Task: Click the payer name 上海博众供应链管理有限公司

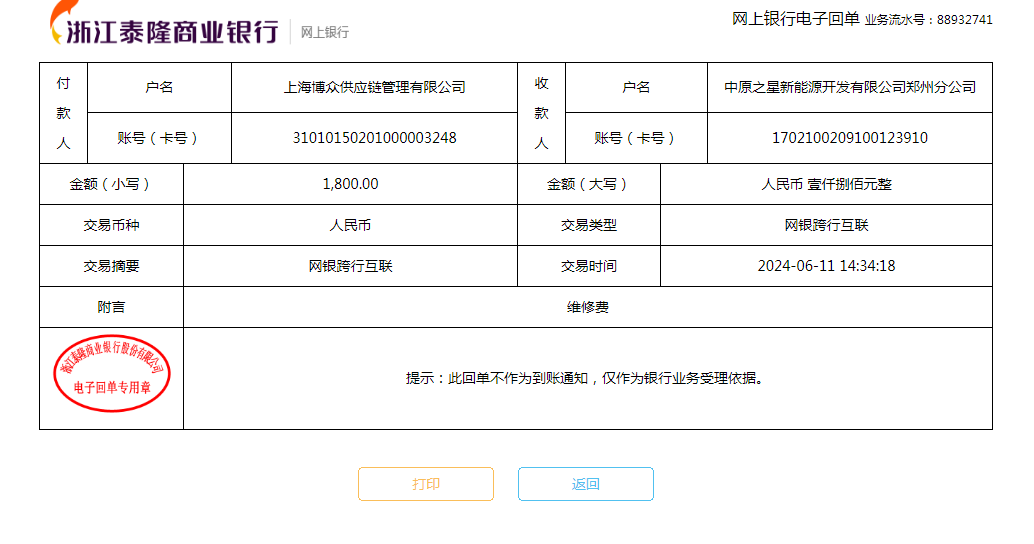Action: point(374,87)
